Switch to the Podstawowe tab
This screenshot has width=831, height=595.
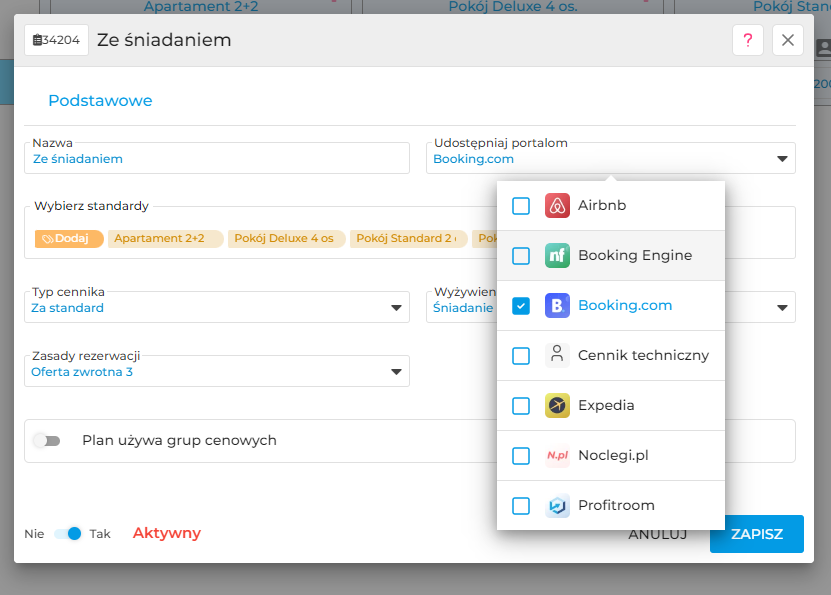tap(100, 101)
